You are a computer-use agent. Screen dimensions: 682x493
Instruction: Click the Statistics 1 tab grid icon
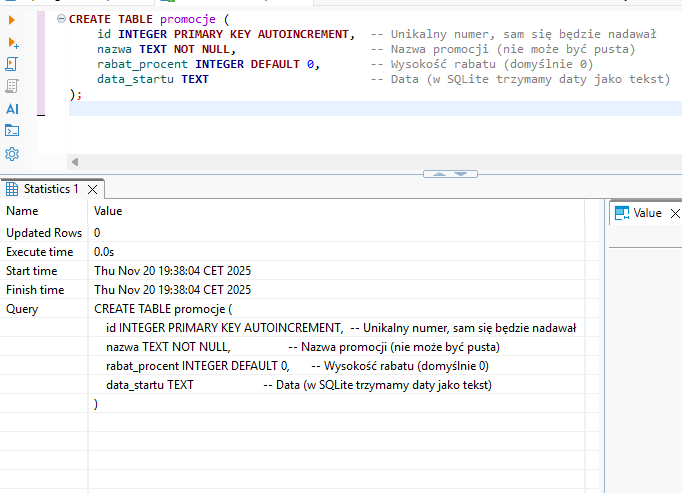click(x=12, y=188)
